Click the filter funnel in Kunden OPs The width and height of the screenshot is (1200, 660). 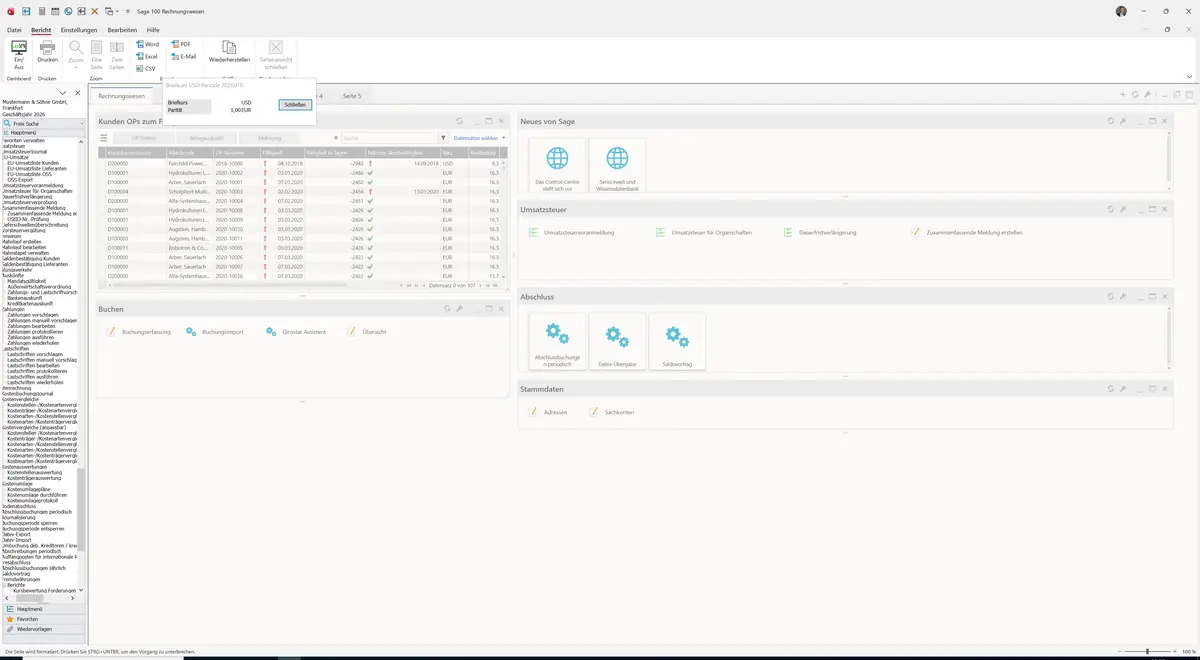(x=444, y=138)
